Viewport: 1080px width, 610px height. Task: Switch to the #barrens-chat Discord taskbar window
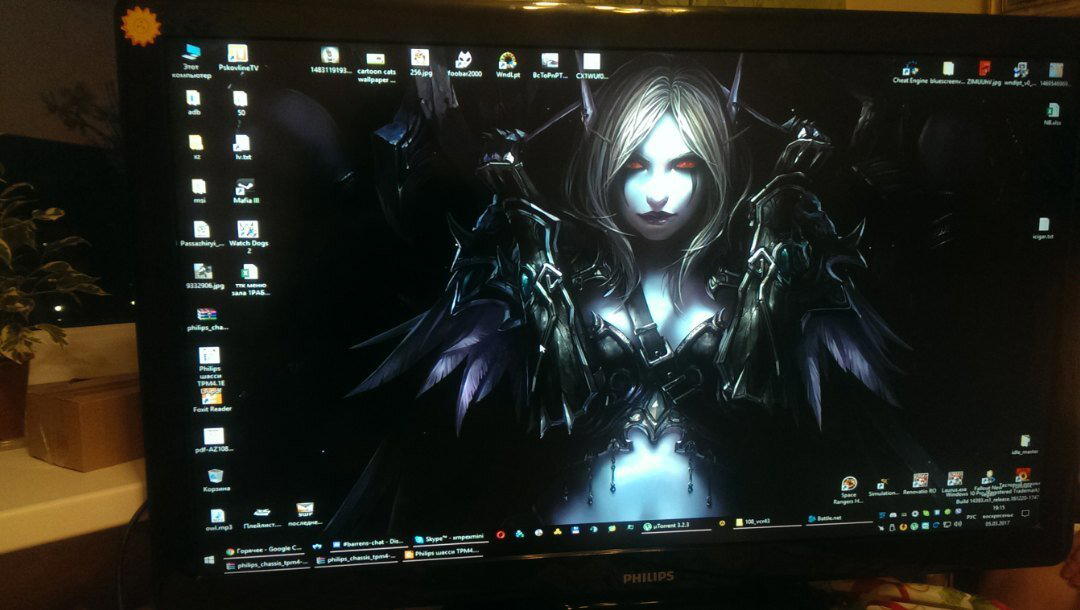(367, 543)
